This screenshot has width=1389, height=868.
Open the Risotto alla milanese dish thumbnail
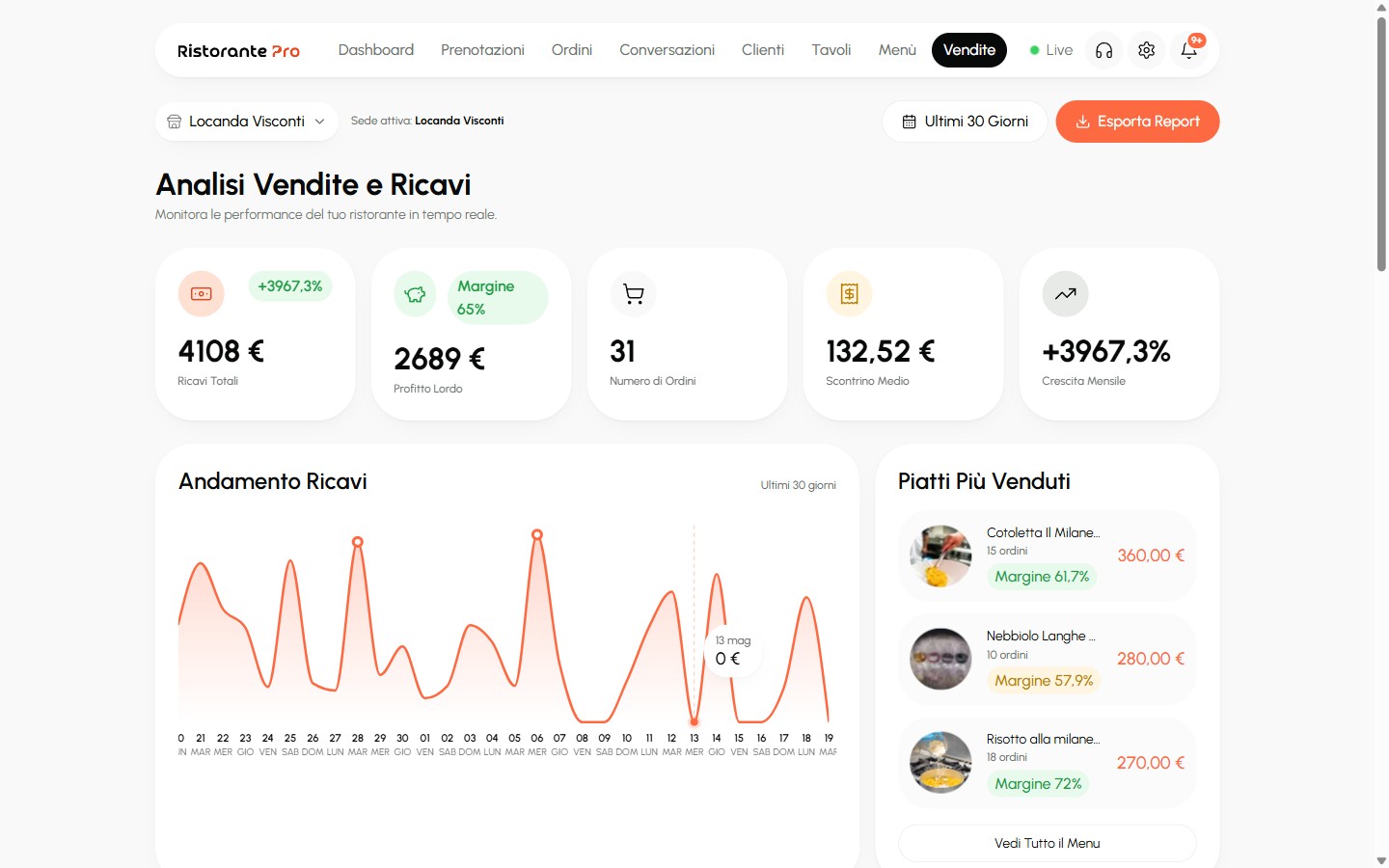pos(940,762)
